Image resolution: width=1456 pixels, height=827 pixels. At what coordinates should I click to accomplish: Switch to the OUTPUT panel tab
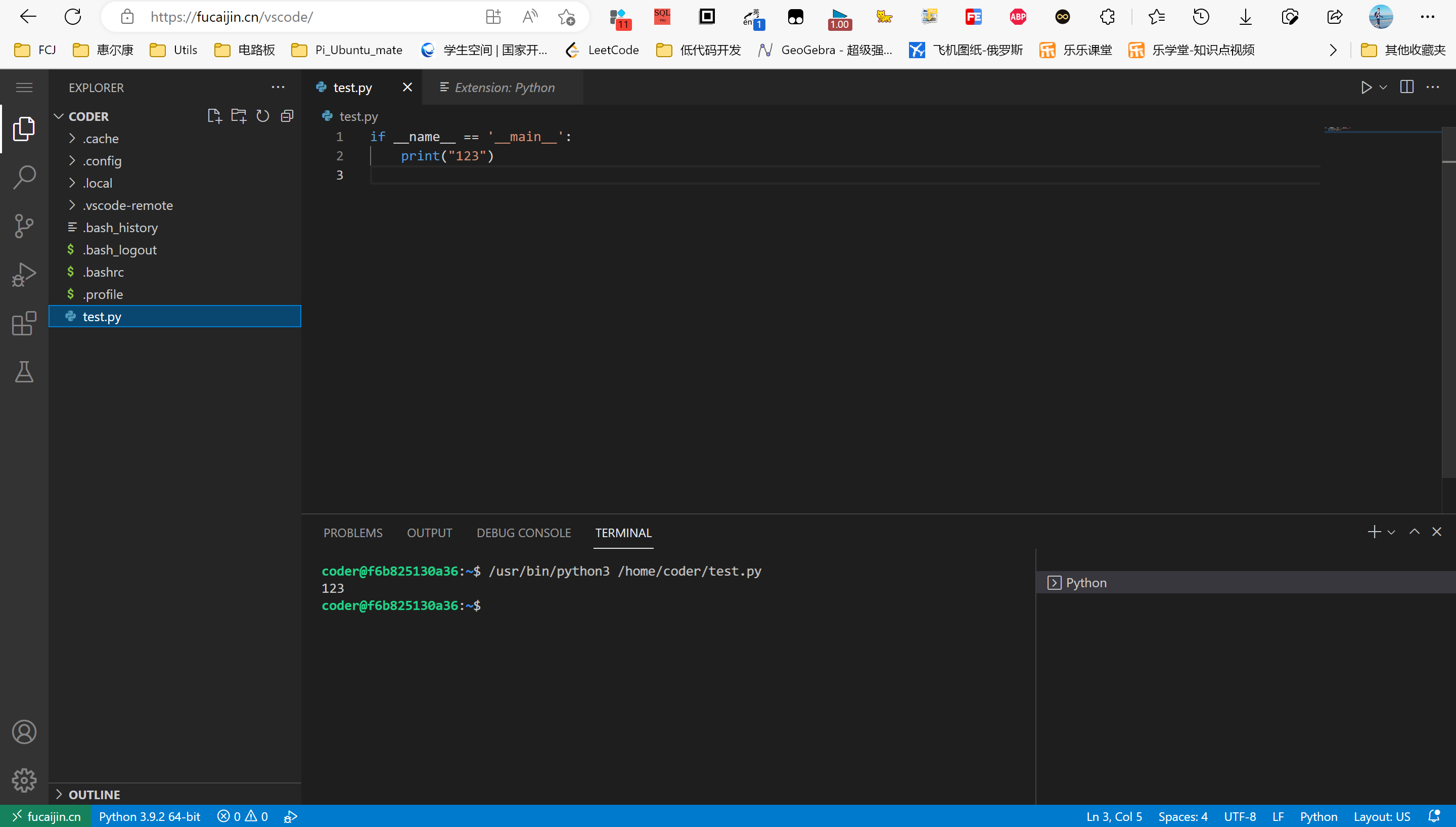tap(429, 533)
